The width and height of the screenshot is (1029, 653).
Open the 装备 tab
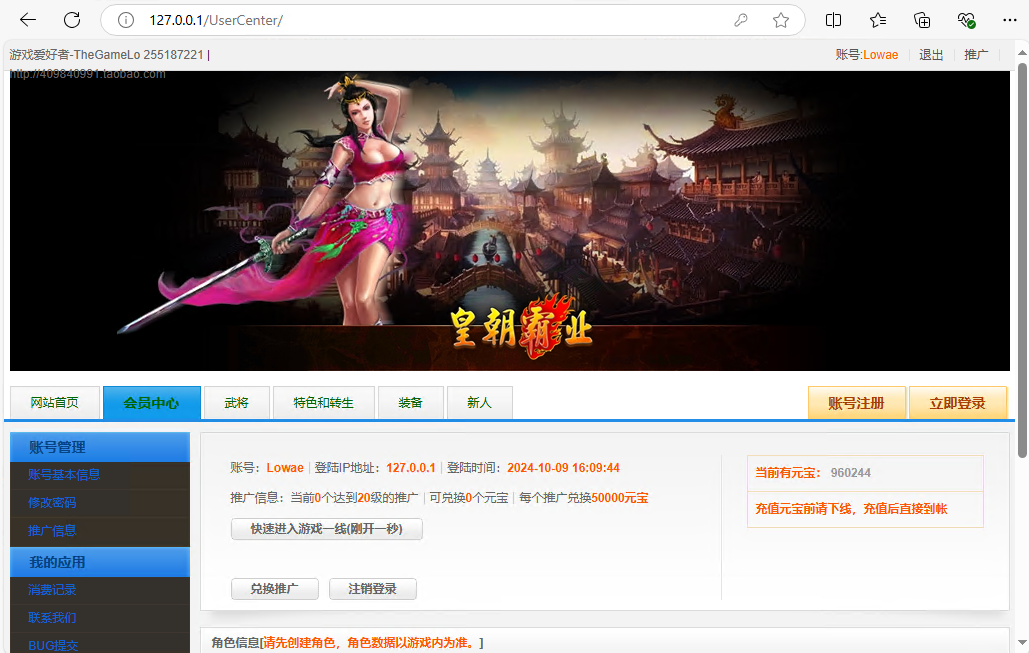click(x=410, y=402)
